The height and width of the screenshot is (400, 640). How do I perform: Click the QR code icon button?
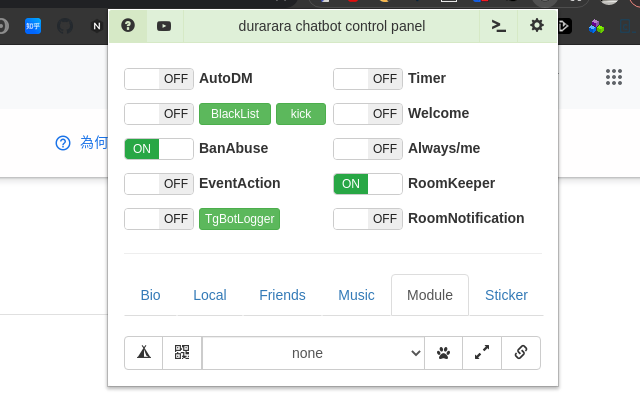[182, 353]
